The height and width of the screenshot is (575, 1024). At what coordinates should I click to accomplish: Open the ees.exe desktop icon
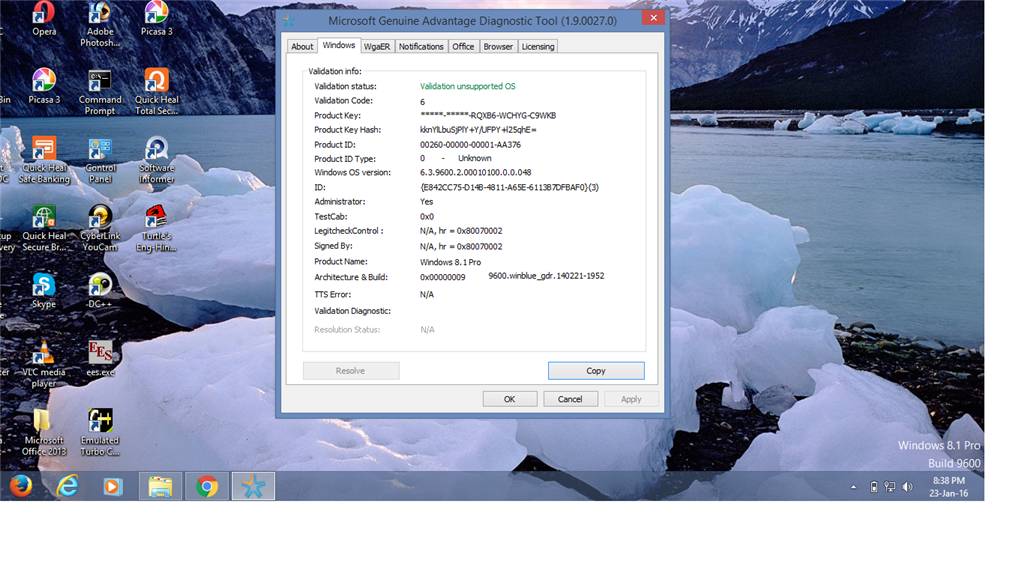pos(100,359)
